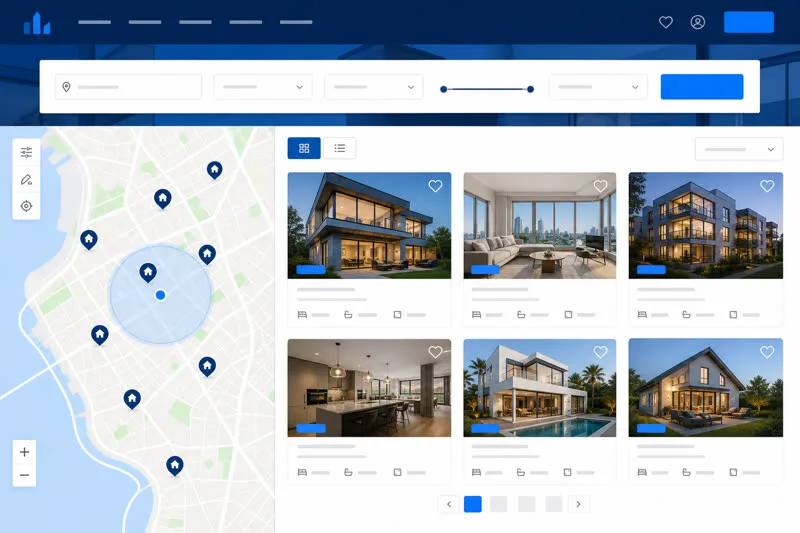The height and width of the screenshot is (533, 800).
Task: Click the blue button in top header
Action: pos(748,22)
